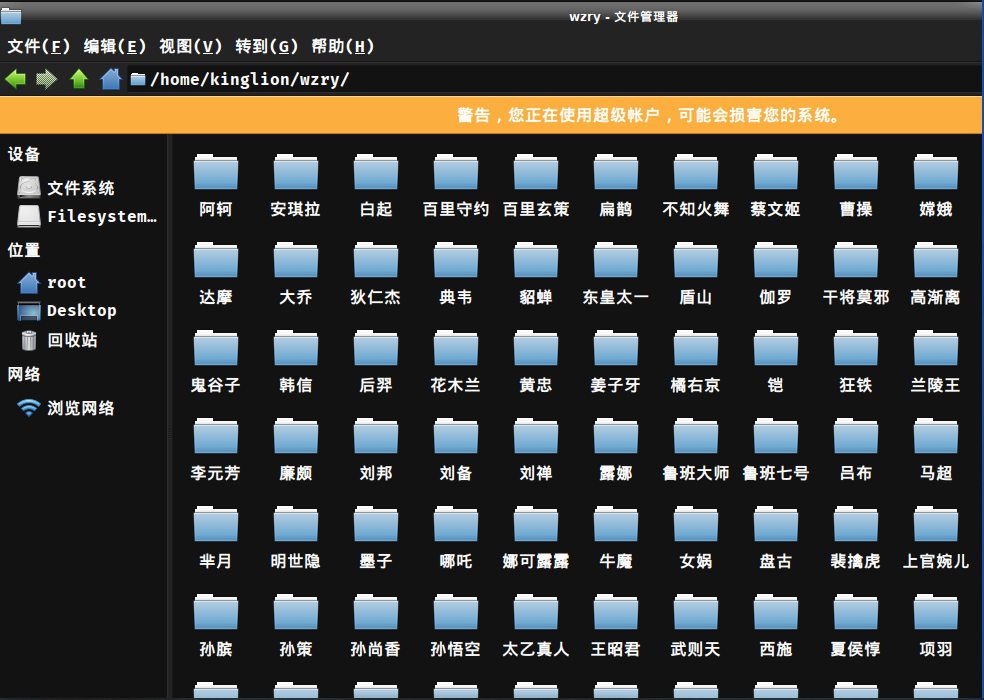Go back with the green left arrow
The image size is (984, 700).
coord(16,79)
